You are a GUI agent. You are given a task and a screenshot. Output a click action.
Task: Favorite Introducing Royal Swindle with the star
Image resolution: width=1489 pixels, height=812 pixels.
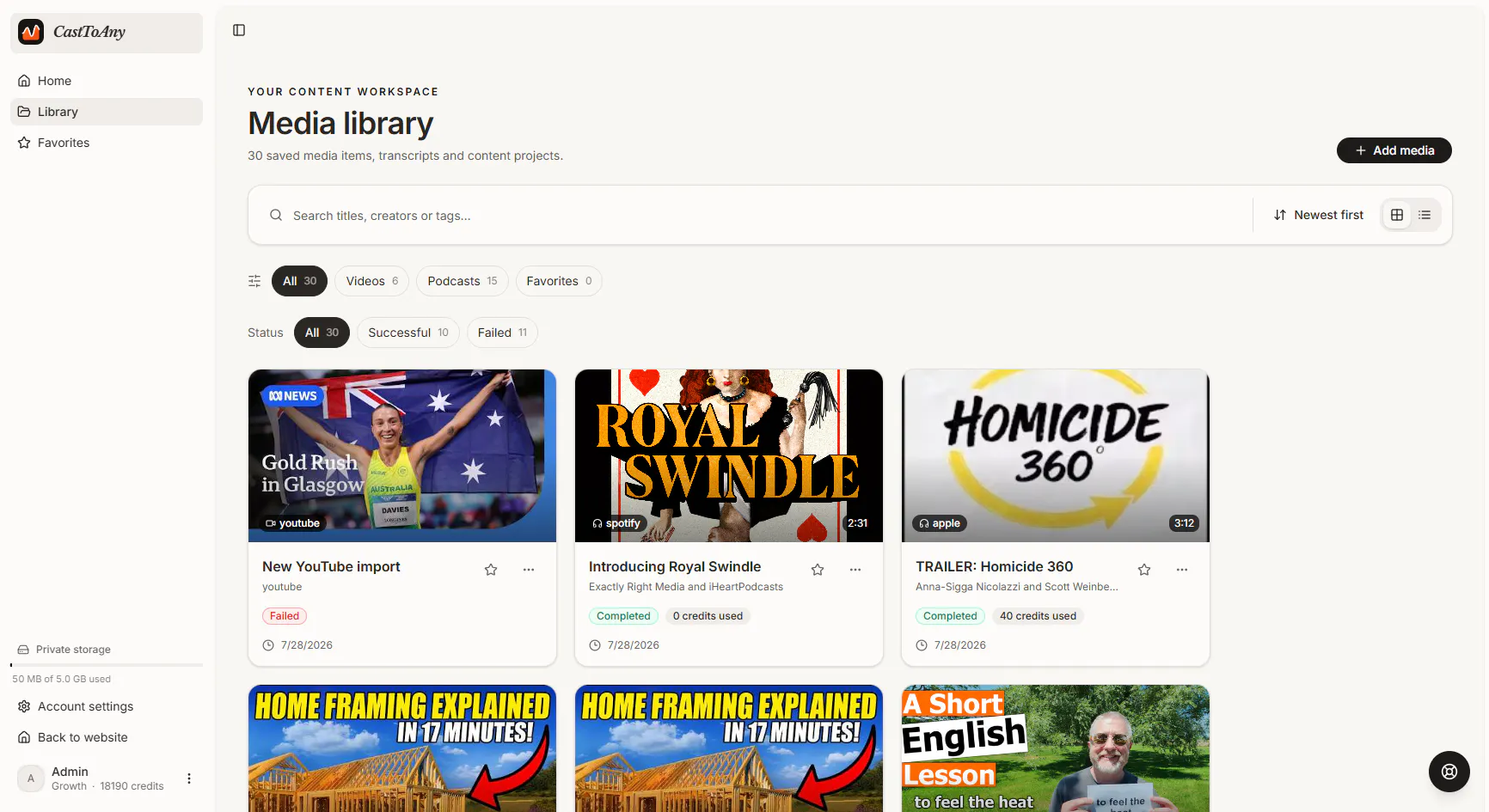click(818, 570)
